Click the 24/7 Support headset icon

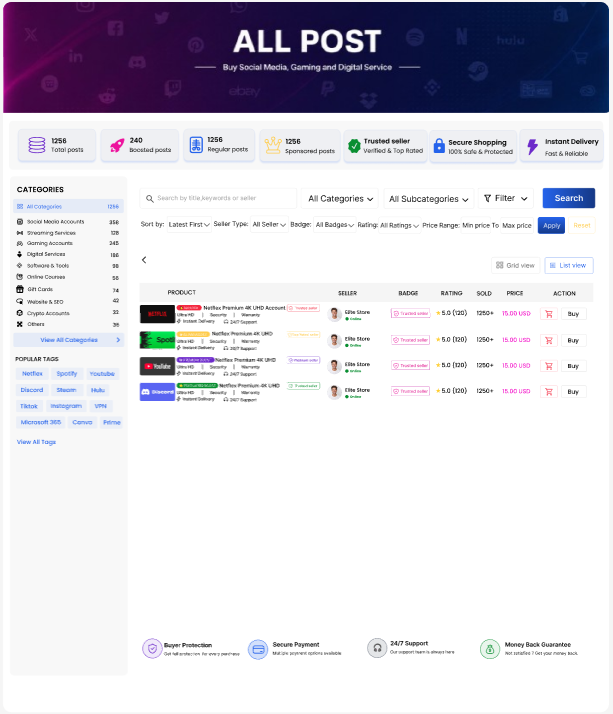(x=377, y=648)
